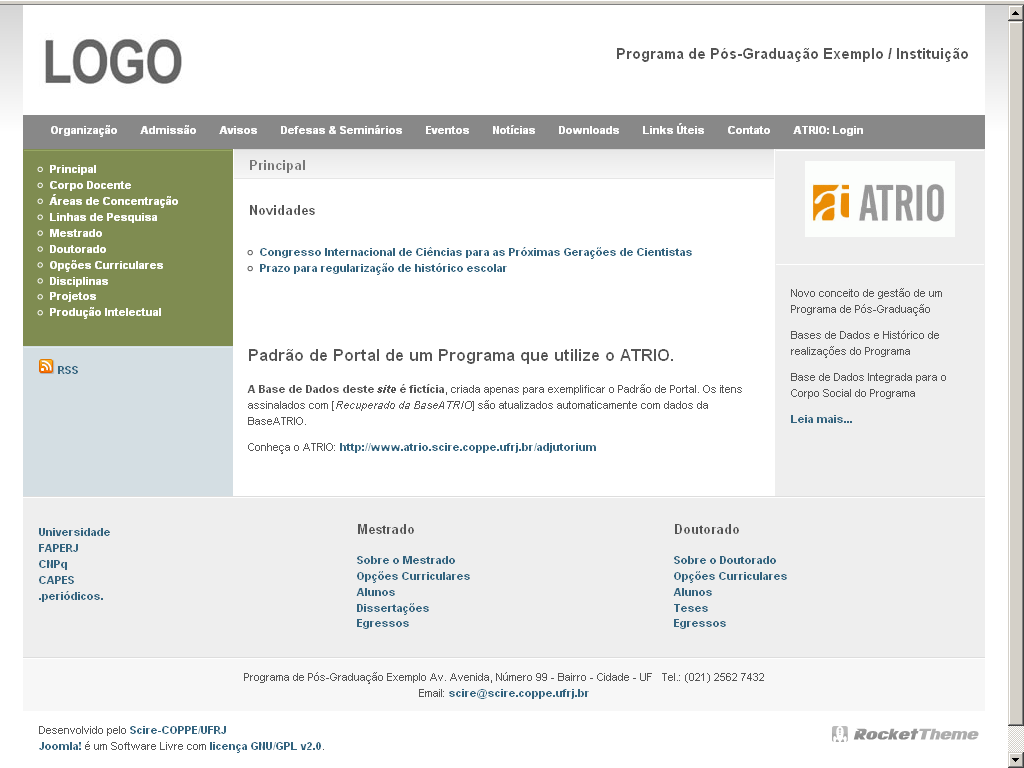Screen dimensions: 1024x768
Task: Open Teses under Doutorado
Action: pos(690,608)
